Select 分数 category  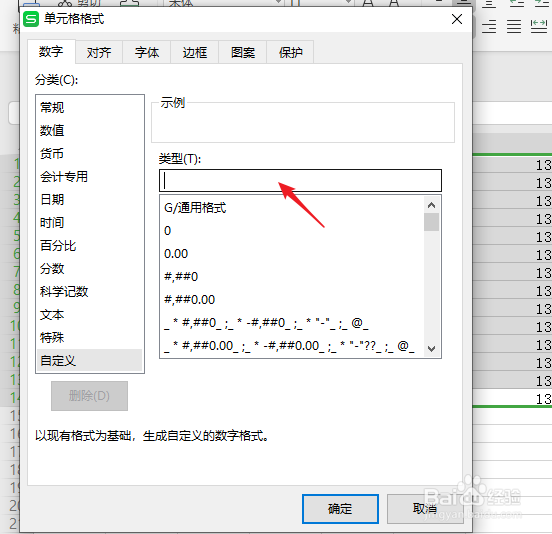pos(89,269)
